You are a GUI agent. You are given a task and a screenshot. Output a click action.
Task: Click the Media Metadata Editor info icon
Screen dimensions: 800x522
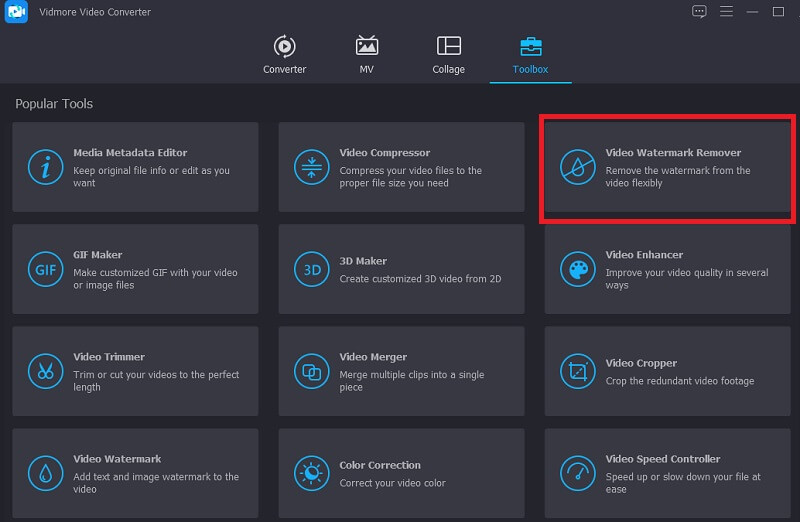[45, 167]
